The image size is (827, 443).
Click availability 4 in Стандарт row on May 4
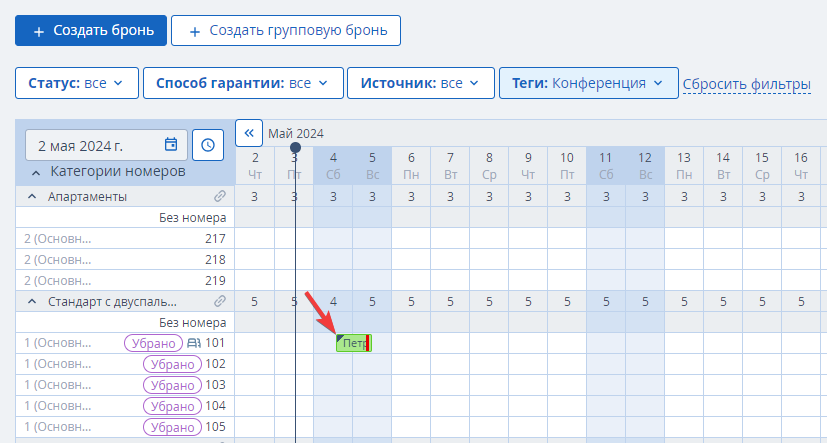[333, 302]
